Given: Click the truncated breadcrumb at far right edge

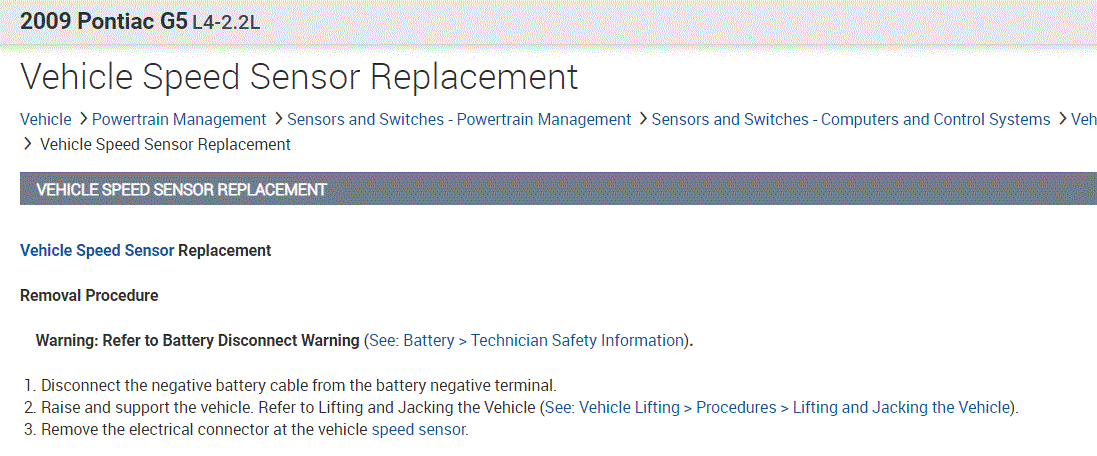Looking at the screenshot, I should 1084,119.
